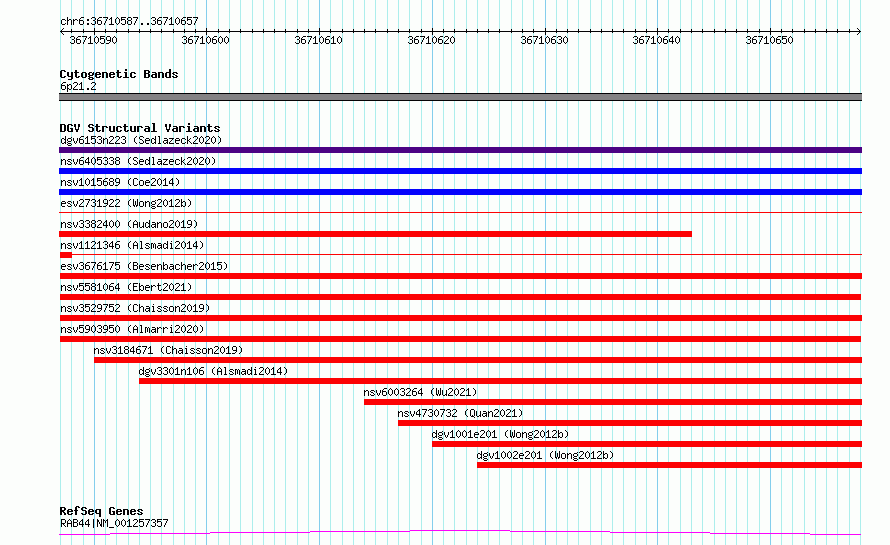The image size is (890, 545).
Task: Click the red dgv1001e201 variant bar
Action: tap(647, 444)
